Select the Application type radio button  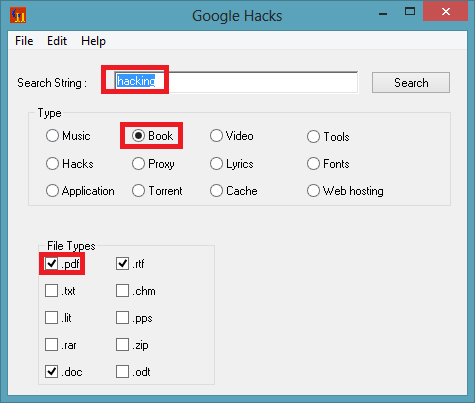52,191
